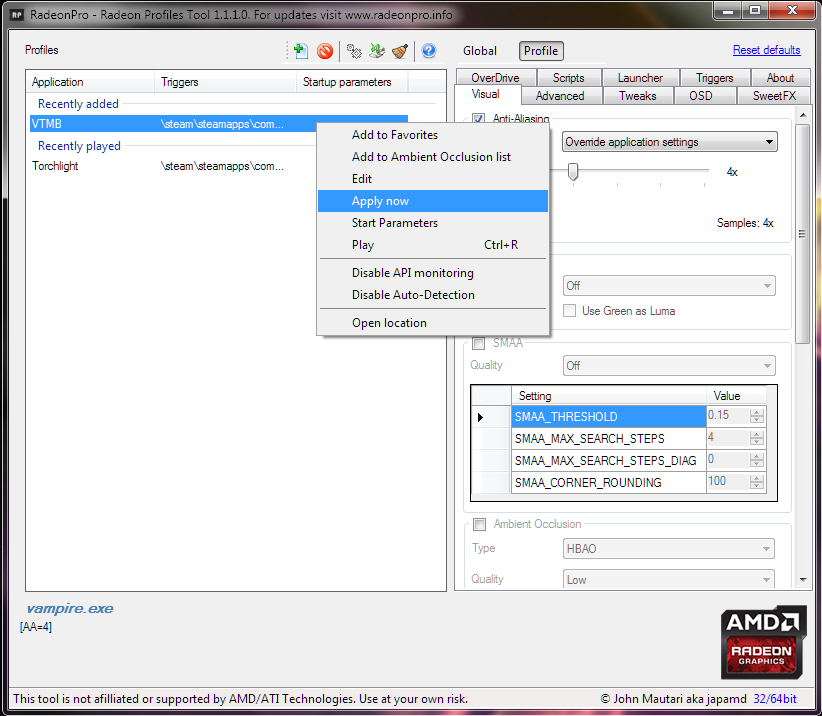Select the SMAA_MAX_SEARCH_STEPS_DIAG row
This screenshot has width=822, height=716.
609,460
